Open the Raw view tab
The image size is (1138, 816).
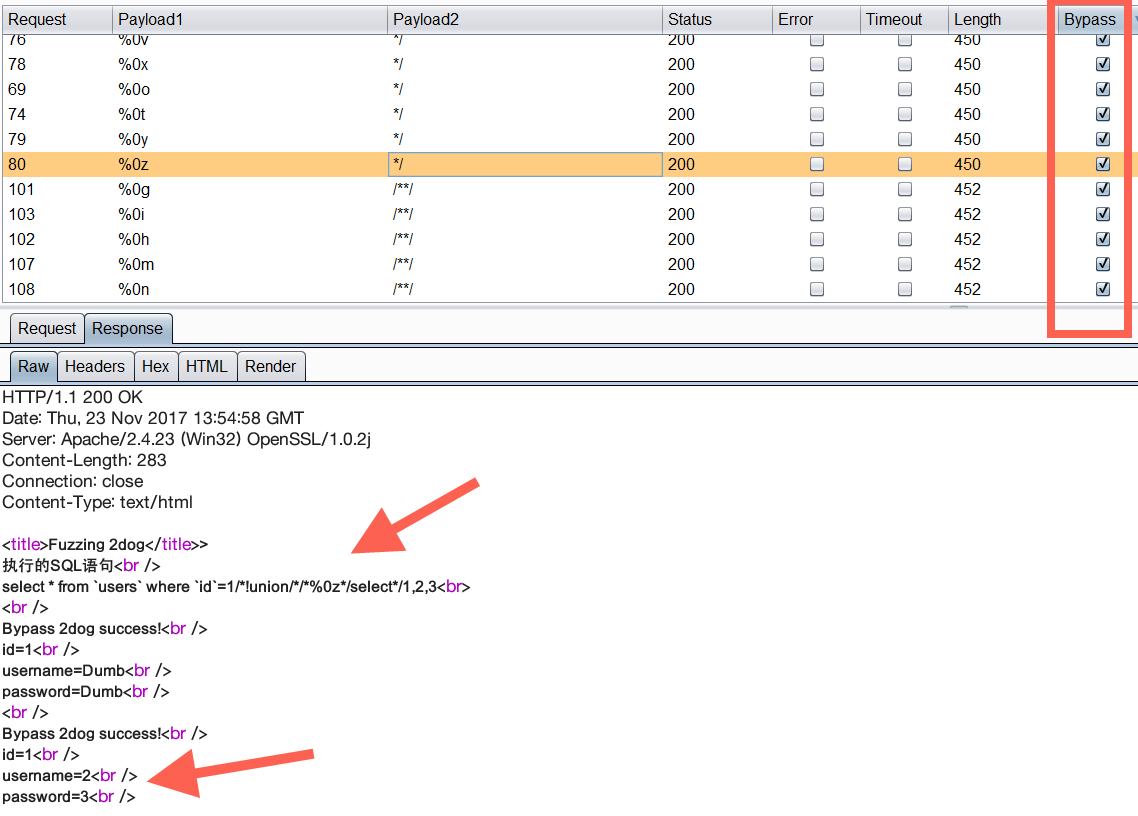point(32,366)
